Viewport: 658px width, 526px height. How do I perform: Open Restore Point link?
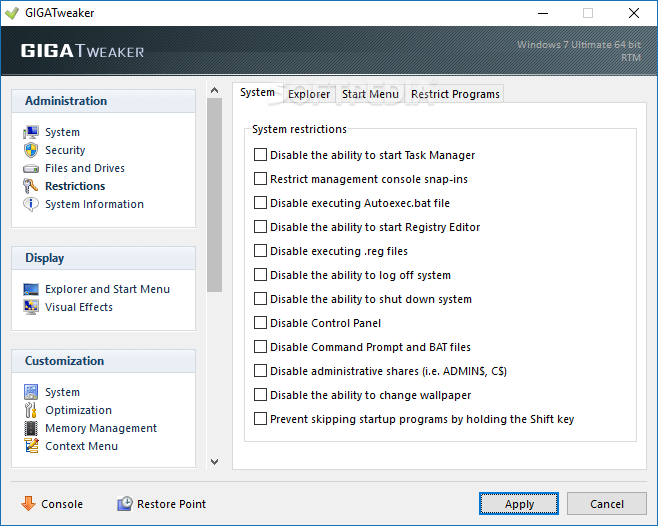point(171,504)
